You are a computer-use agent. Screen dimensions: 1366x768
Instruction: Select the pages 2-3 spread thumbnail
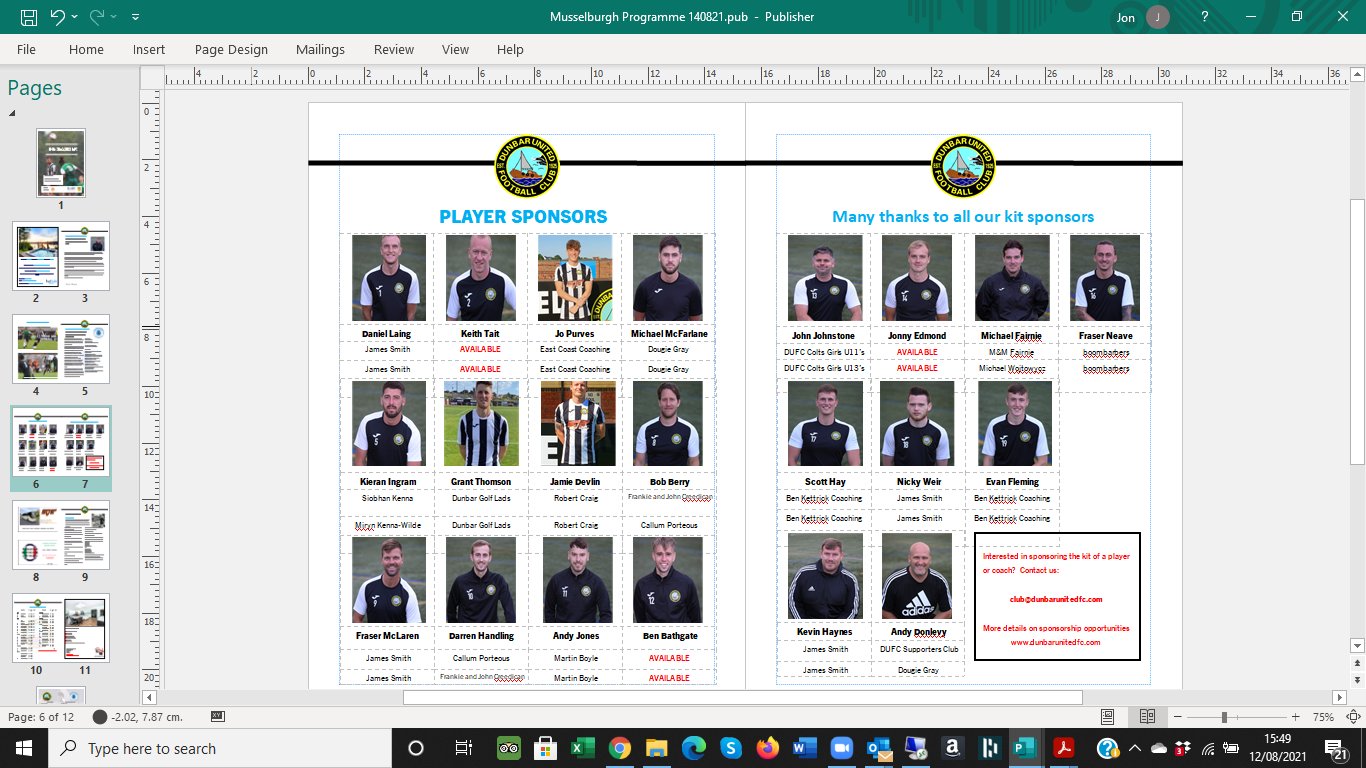click(x=61, y=256)
